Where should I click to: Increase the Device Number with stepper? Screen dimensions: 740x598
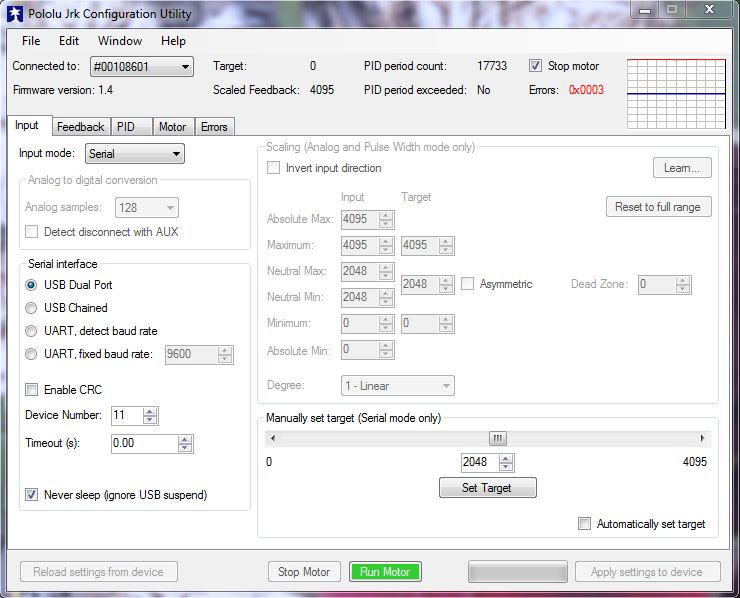click(x=150, y=412)
